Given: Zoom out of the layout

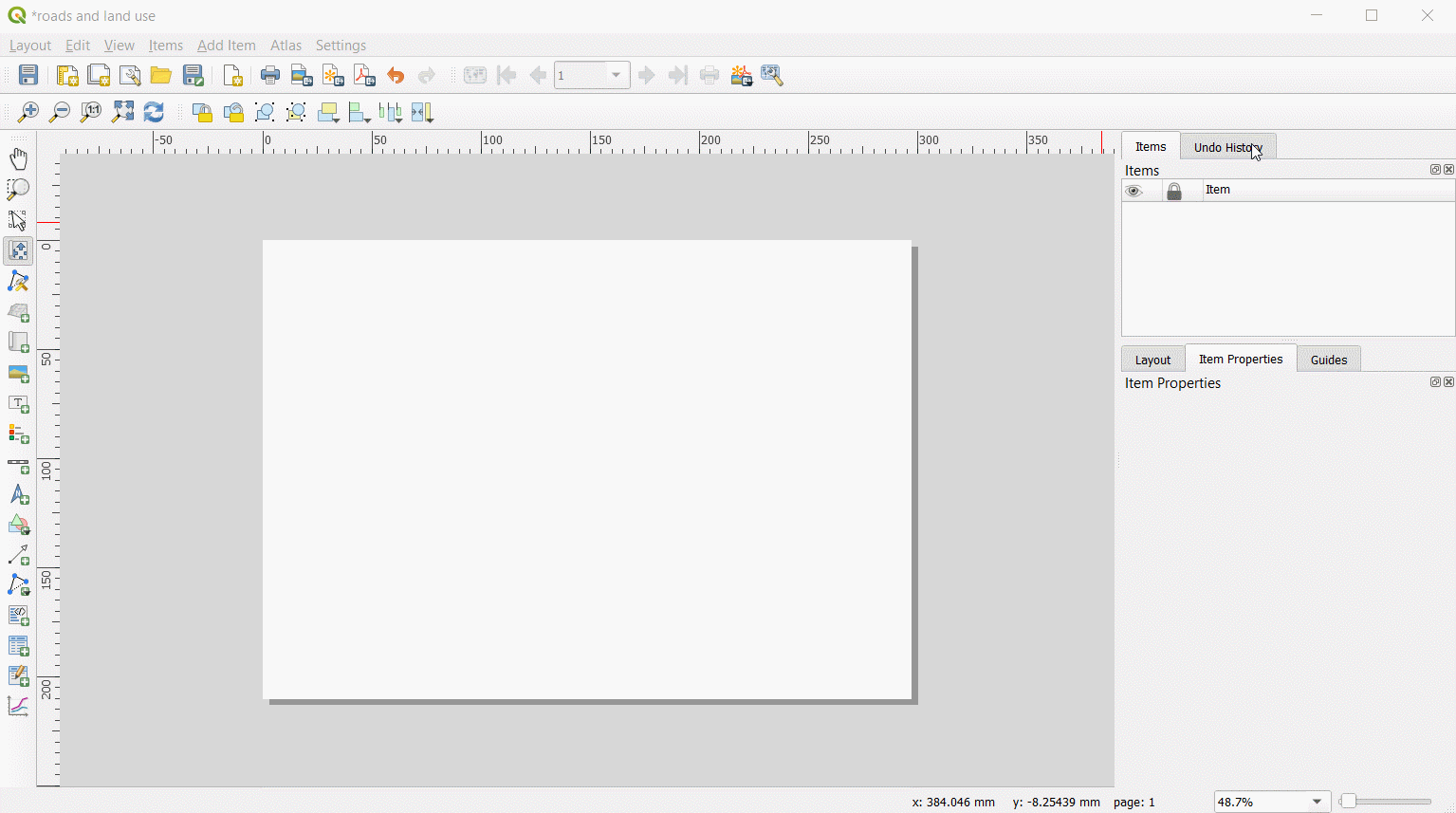Looking at the screenshot, I should [60, 112].
